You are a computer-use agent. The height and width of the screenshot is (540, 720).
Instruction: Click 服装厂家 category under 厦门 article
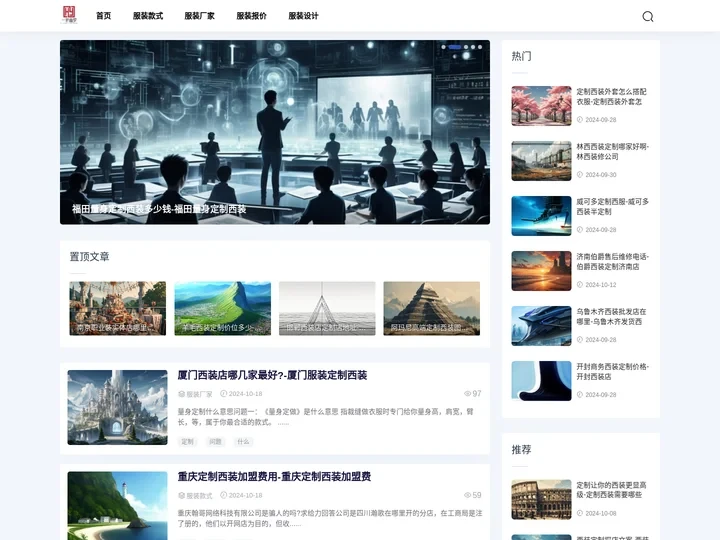pos(199,394)
